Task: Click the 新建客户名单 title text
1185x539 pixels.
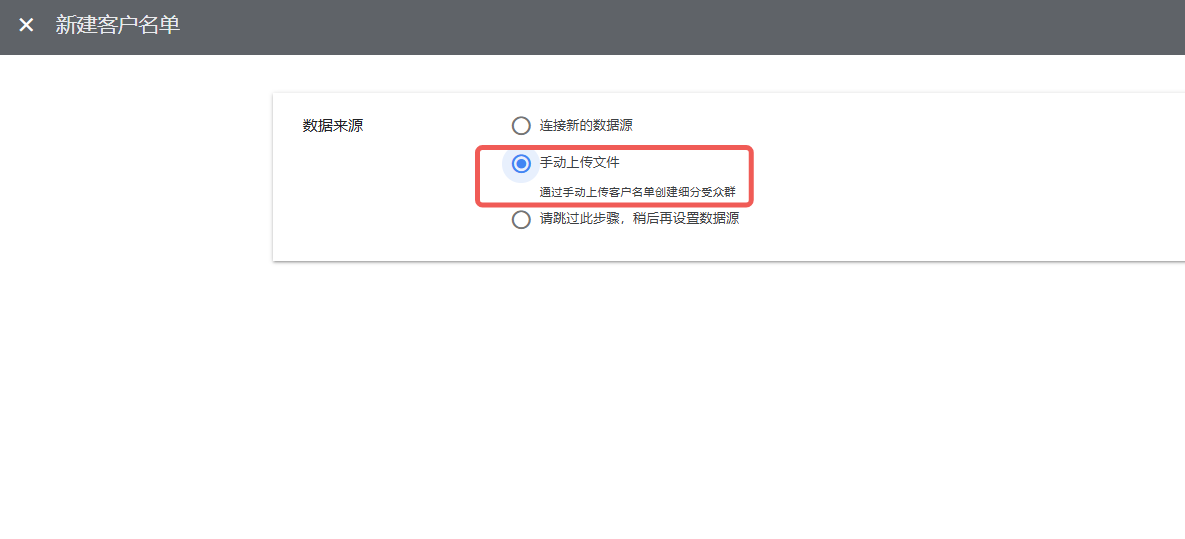Action: [x=118, y=25]
